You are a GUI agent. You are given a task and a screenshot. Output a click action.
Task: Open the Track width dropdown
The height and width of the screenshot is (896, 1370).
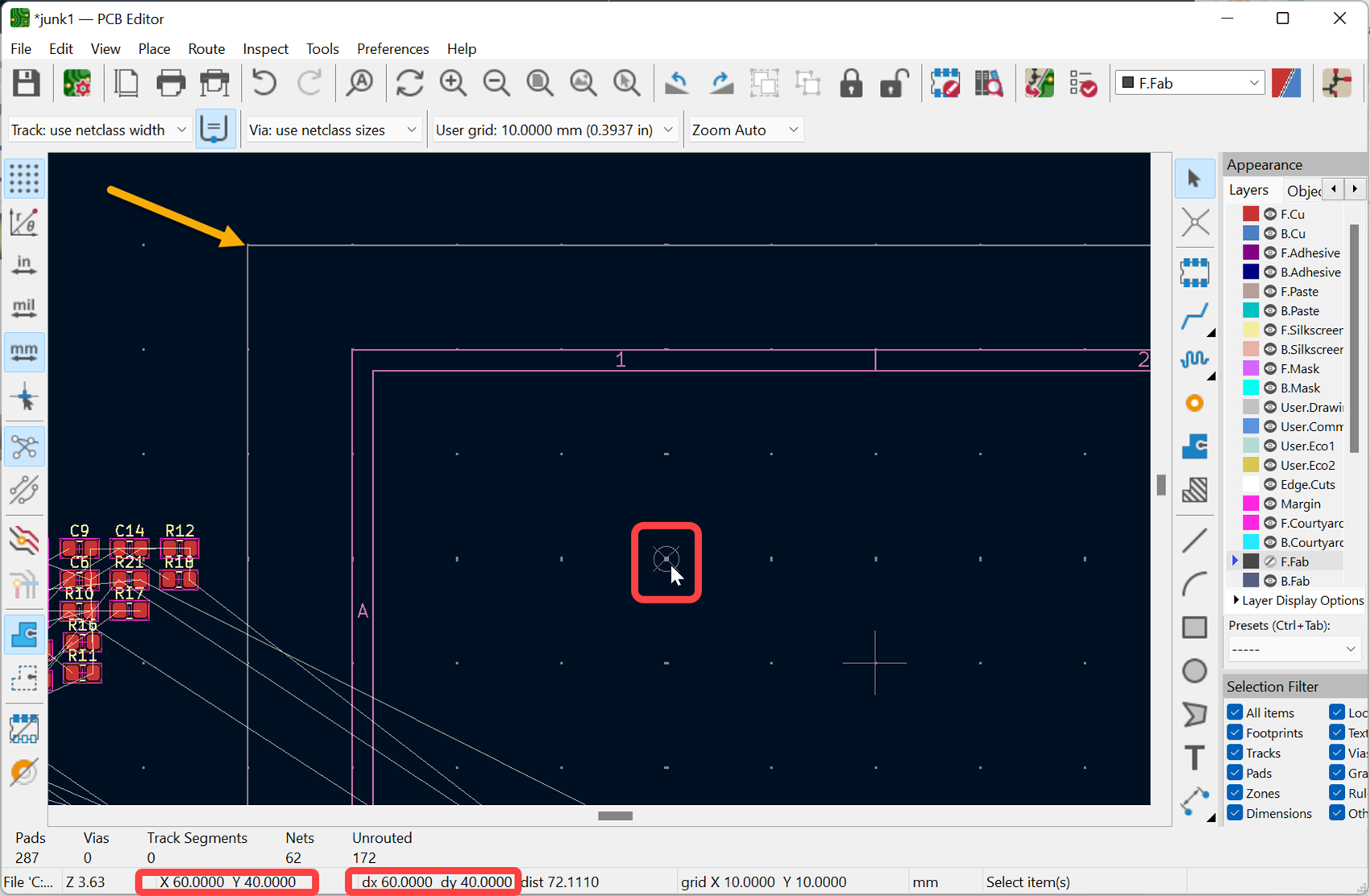(99, 130)
